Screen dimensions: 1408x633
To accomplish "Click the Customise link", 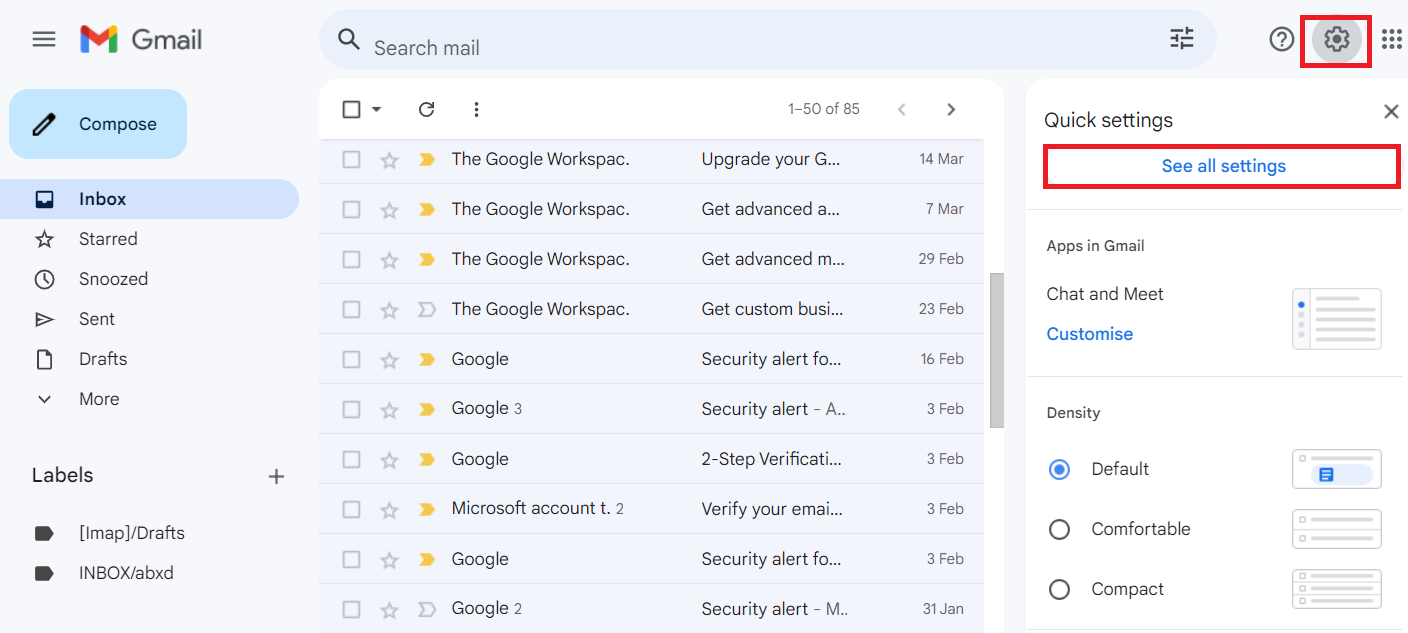I will tap(1090, 334).
